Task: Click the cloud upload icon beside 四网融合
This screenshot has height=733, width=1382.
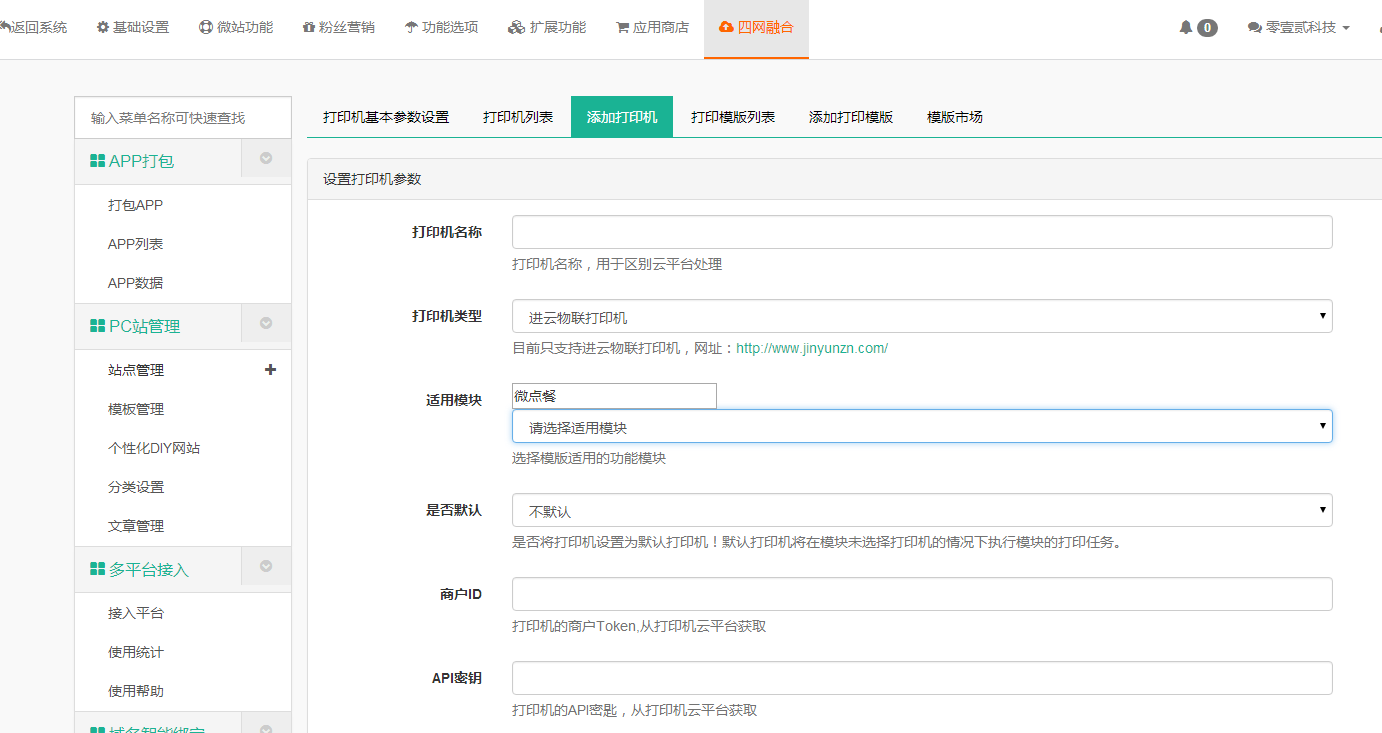Action: tap(726, 28)
